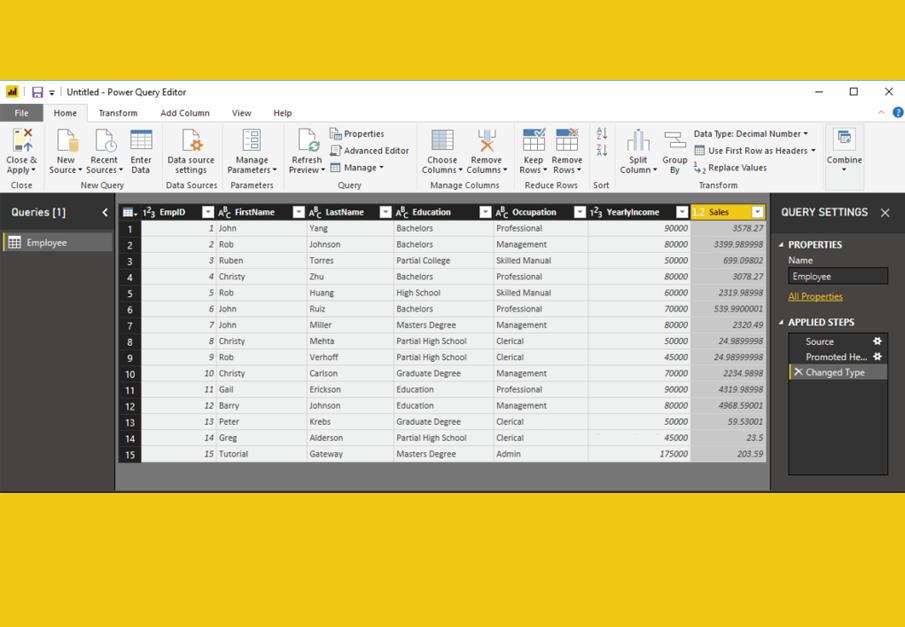The image size is (905, 627).
Task: Click the Group By icon
Action: (675, 140)
